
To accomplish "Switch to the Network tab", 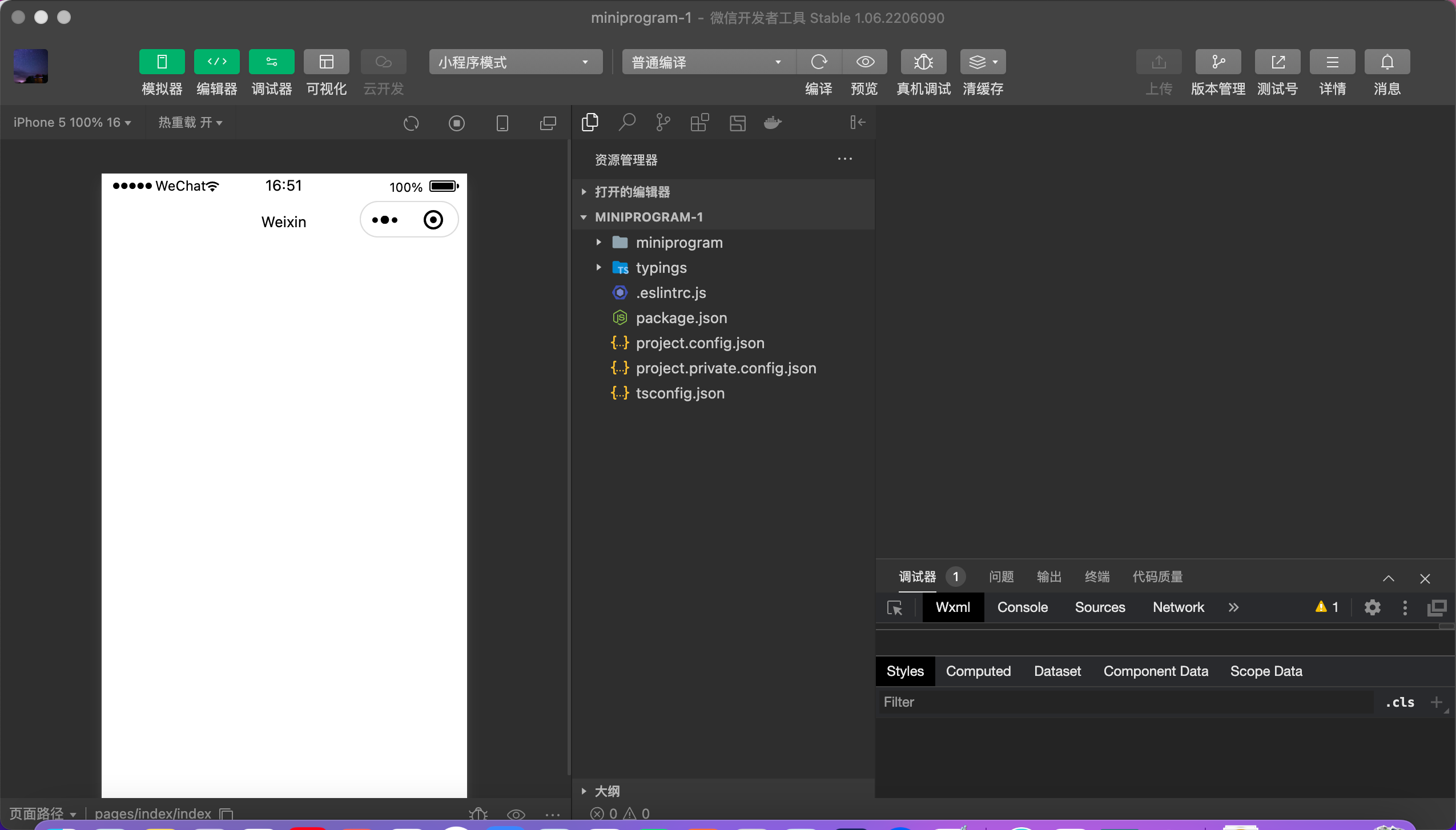I will point(1178,607).
